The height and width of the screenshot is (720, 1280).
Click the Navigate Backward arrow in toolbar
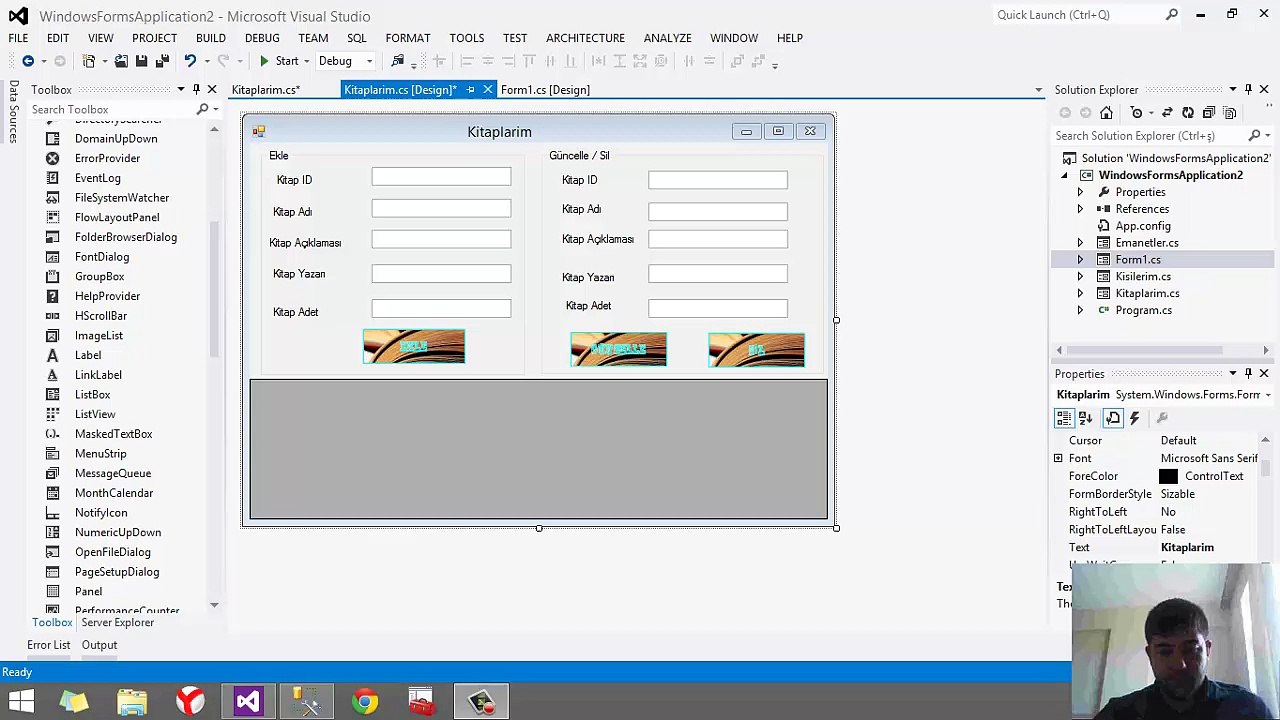coord(27,61)
